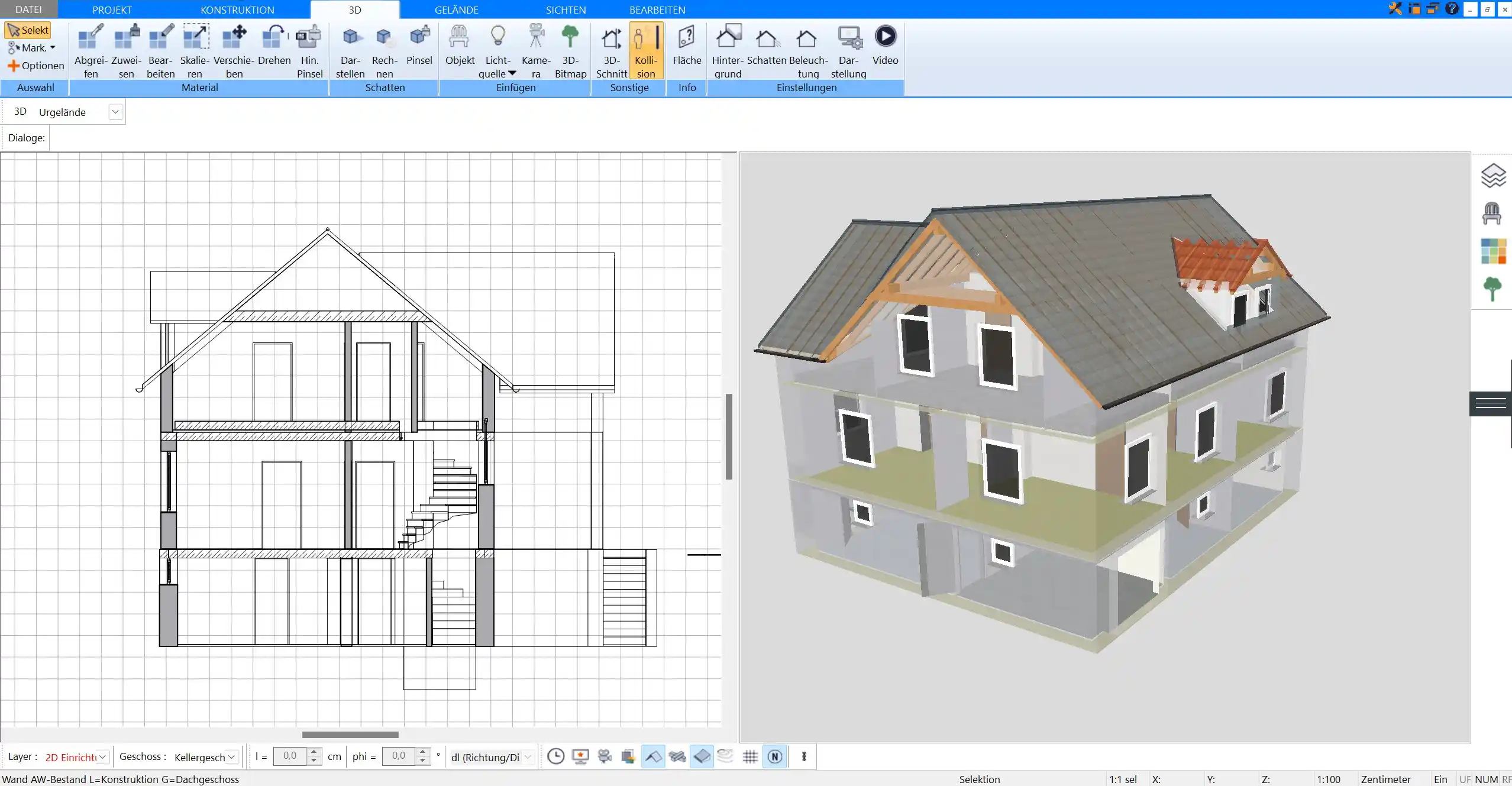The width and height of the screenshot is (1512, 786).
Task: Click the help question mark icon
Action: pyautogui.click(x=1452, y=9)
